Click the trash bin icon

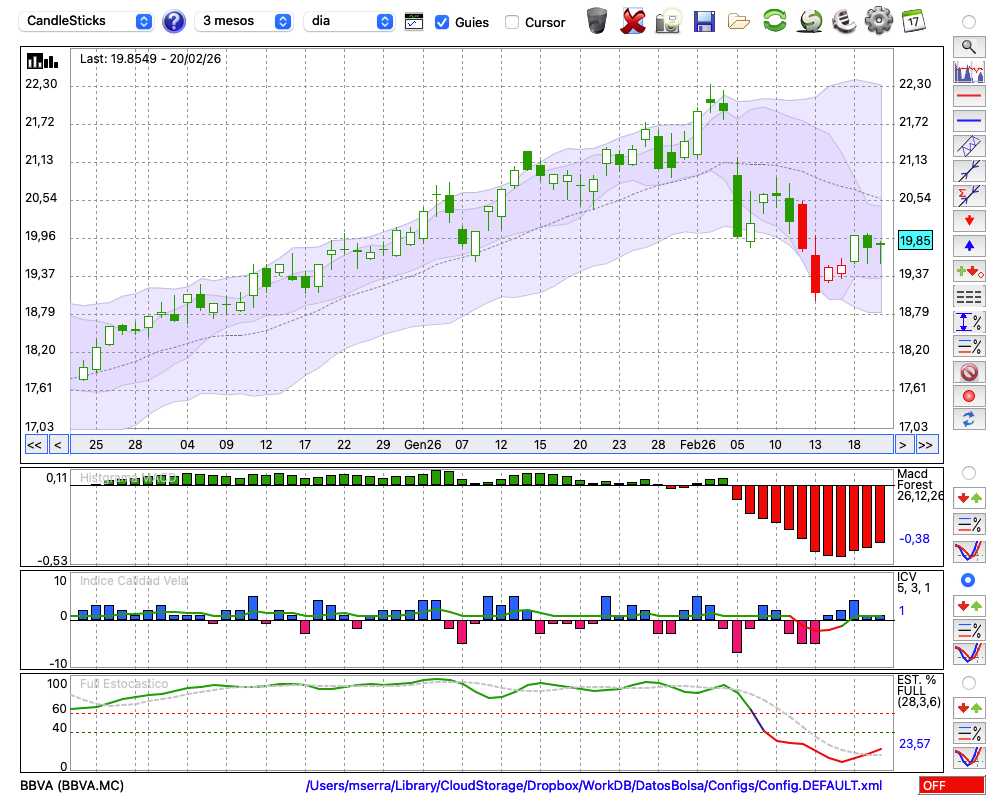coord(597,21)
